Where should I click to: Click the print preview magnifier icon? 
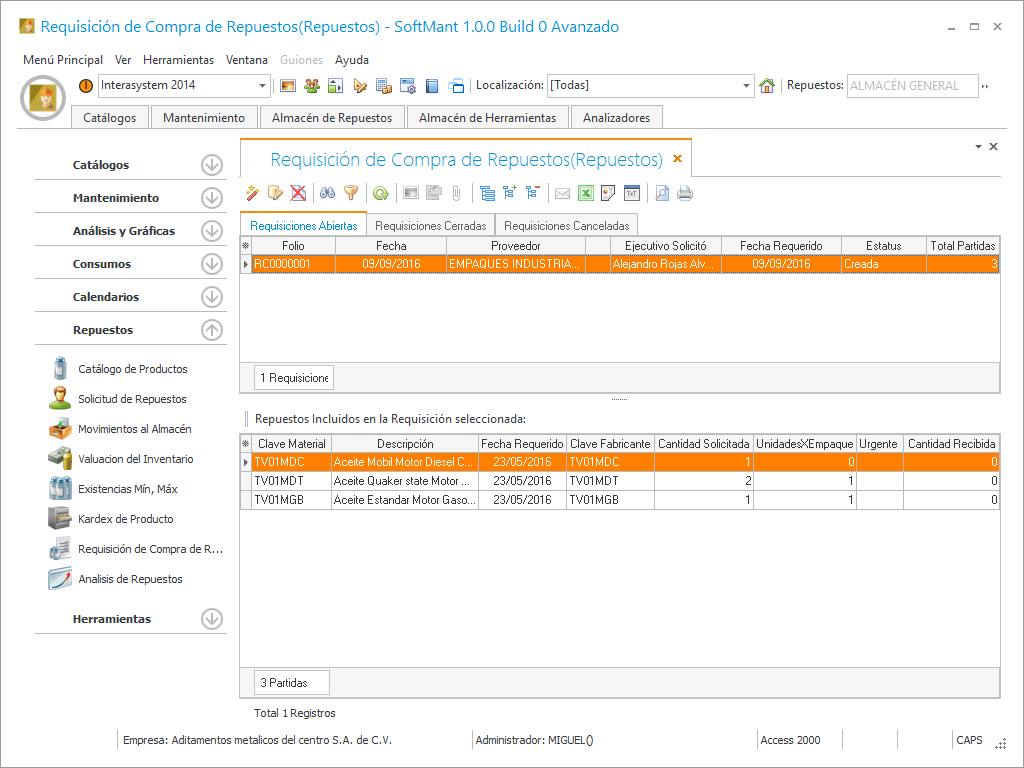[x=662, y=193]
